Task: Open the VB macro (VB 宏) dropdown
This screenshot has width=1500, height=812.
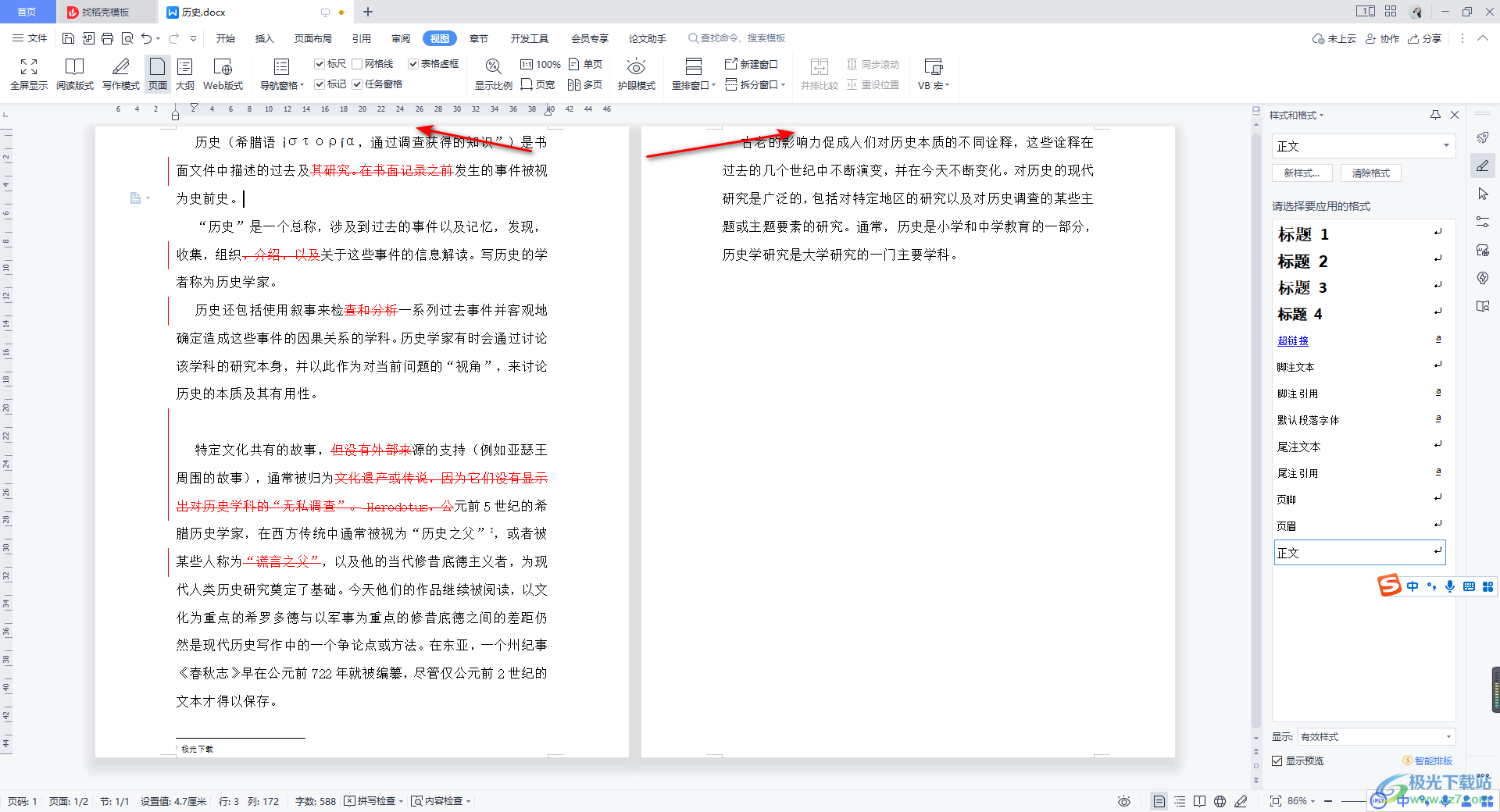Action: tap(934, 85)
